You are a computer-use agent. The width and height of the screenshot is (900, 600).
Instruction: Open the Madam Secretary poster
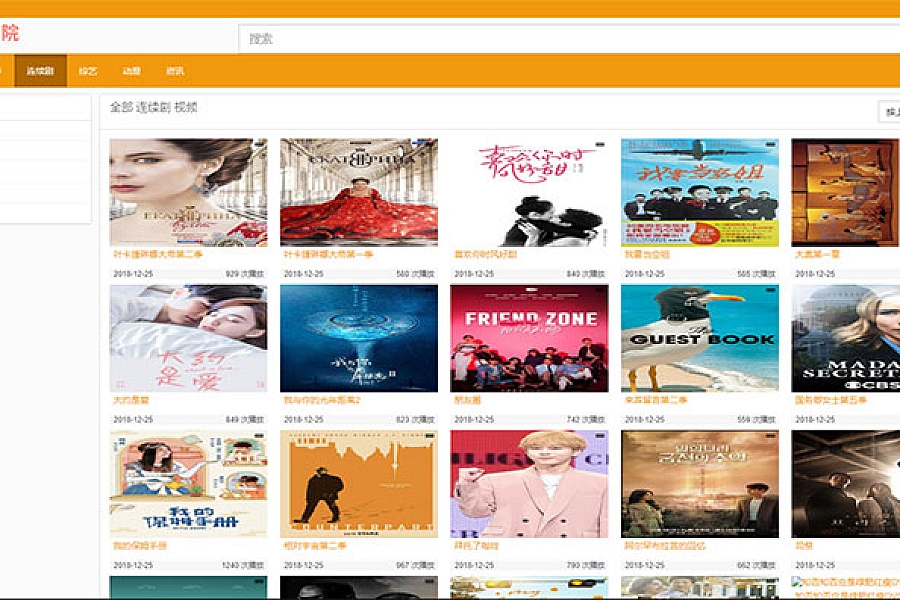coord(845,338)
